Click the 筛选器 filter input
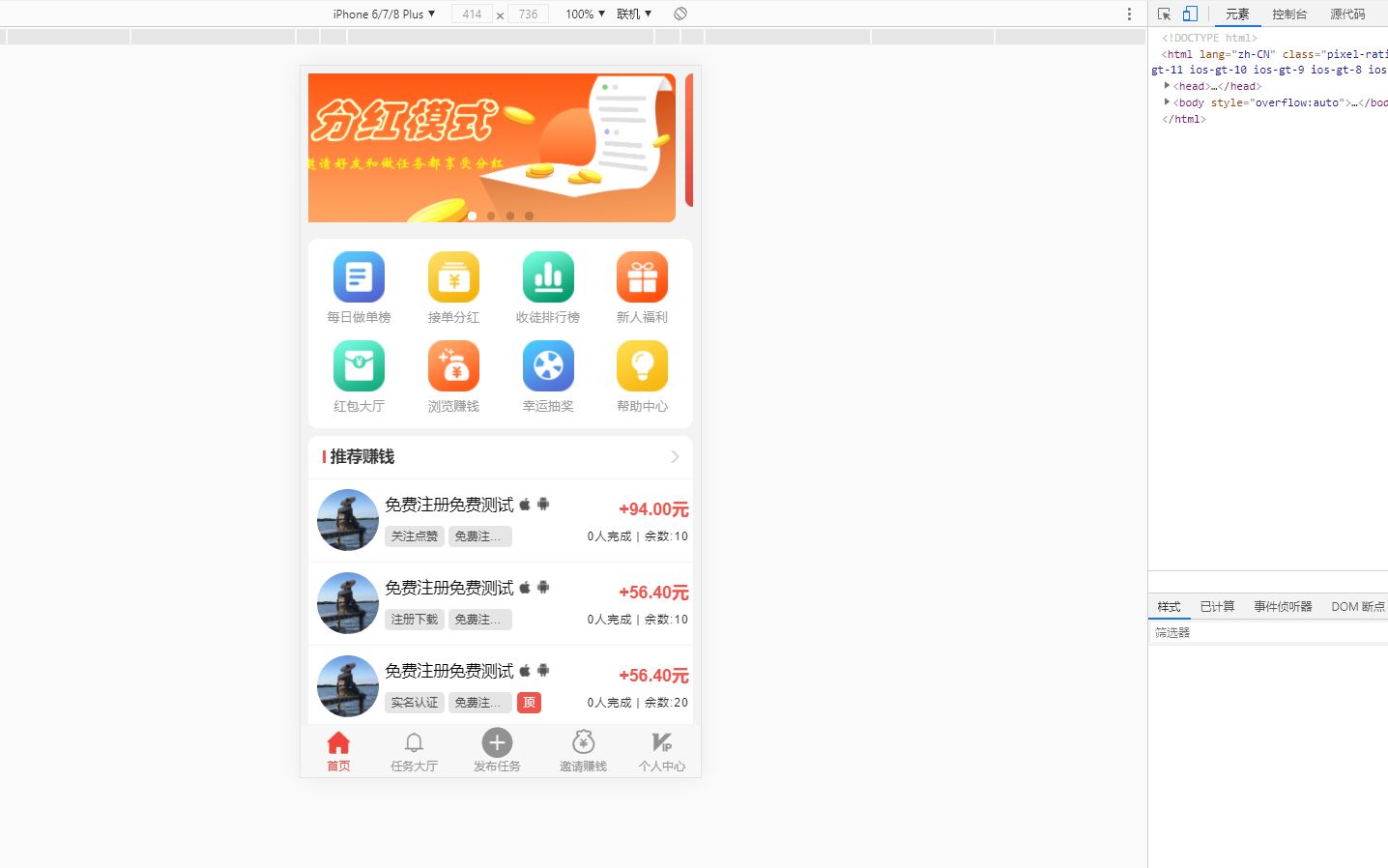The width and height of the screenshot is (1388, 868). click(1268, 632)
